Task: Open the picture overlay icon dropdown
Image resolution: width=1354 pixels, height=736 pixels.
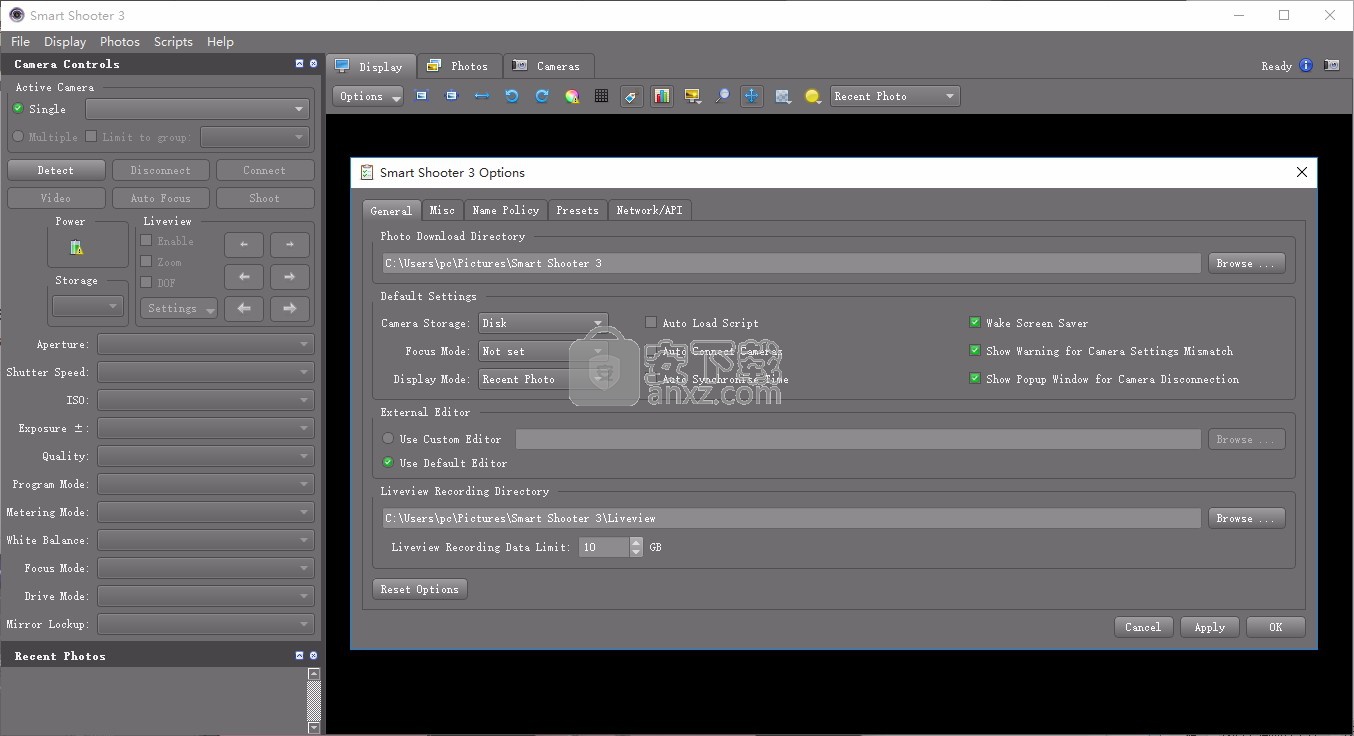Action: coord(692,96)
